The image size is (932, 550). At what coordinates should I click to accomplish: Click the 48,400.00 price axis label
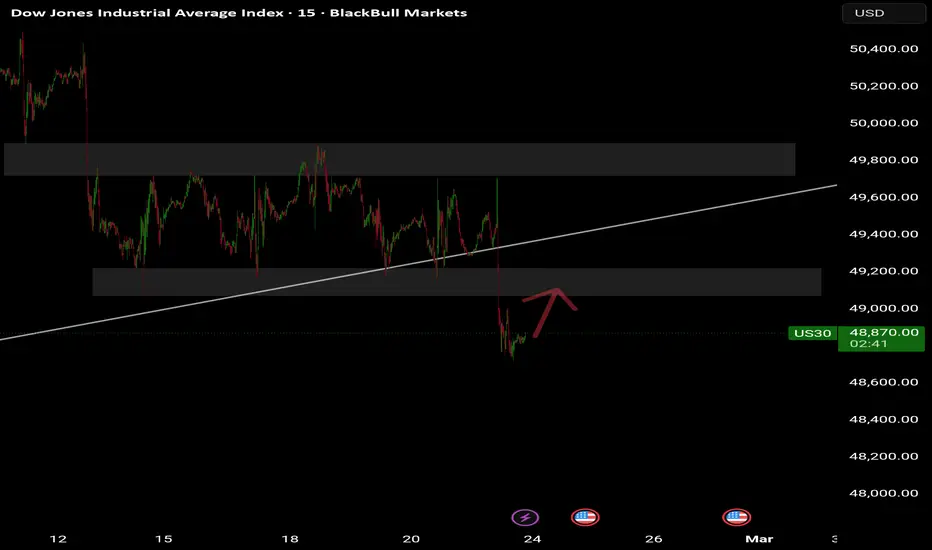[884, 419]
